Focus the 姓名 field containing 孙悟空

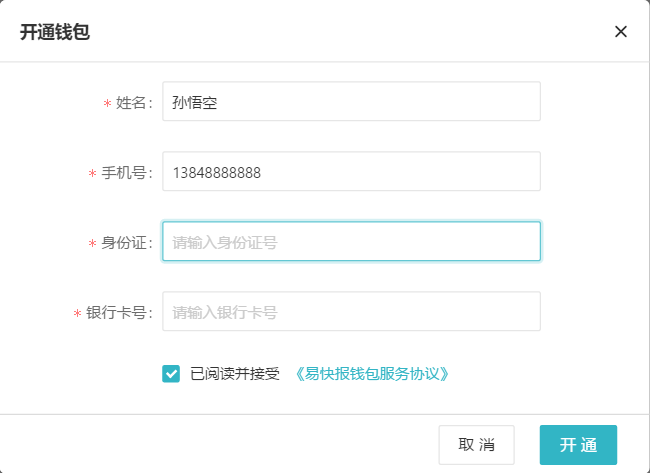pyautogui.click(x=352, y=102)
